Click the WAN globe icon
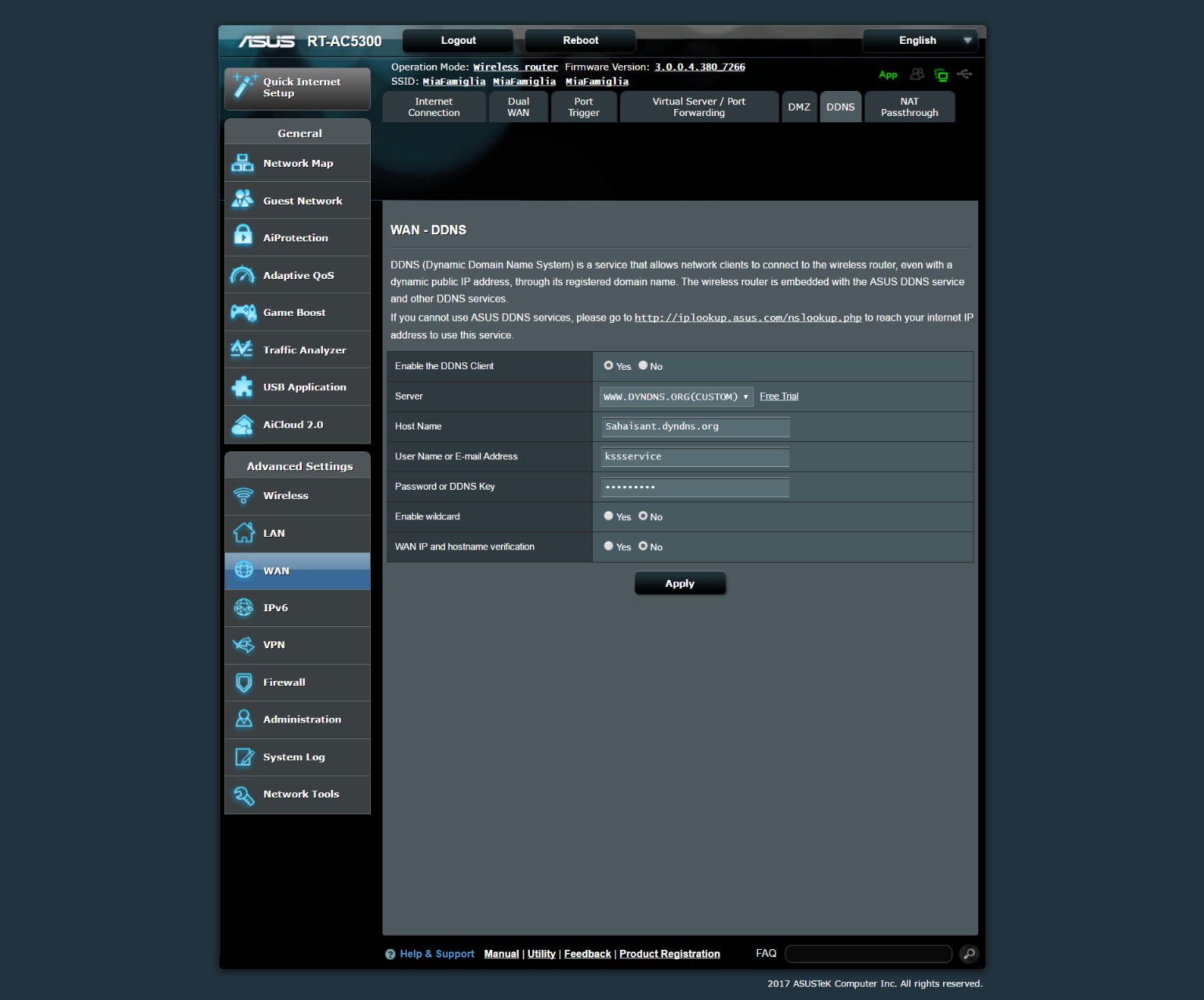The image size is (1204, 1000). coord(244,570)
